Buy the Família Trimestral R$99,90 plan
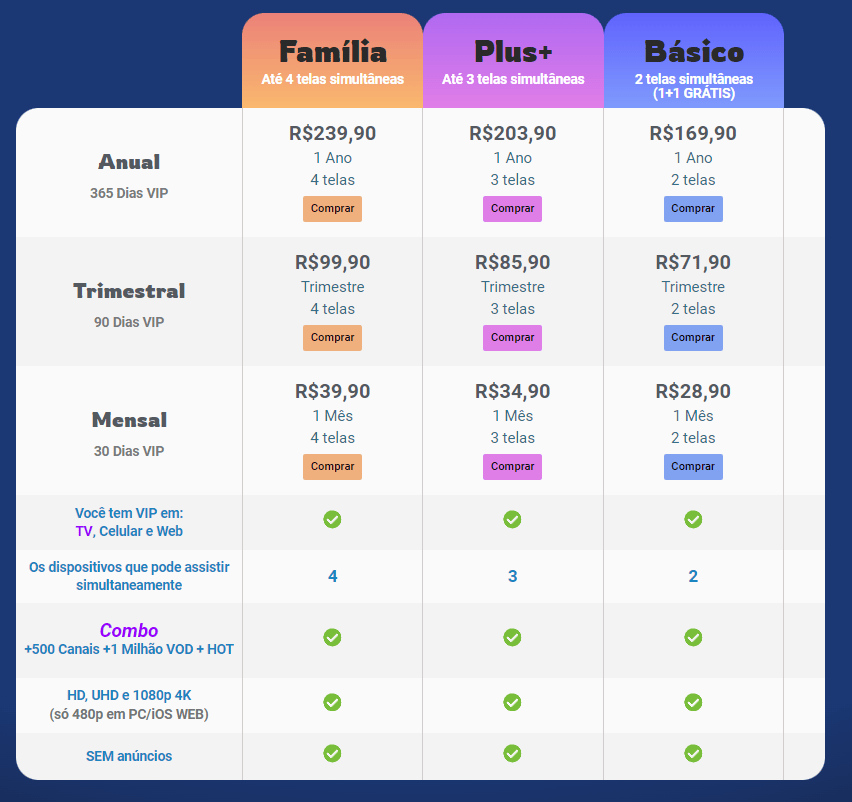This screenshot has height=802, width=852. pyautogui.click(x=332, y=338)
